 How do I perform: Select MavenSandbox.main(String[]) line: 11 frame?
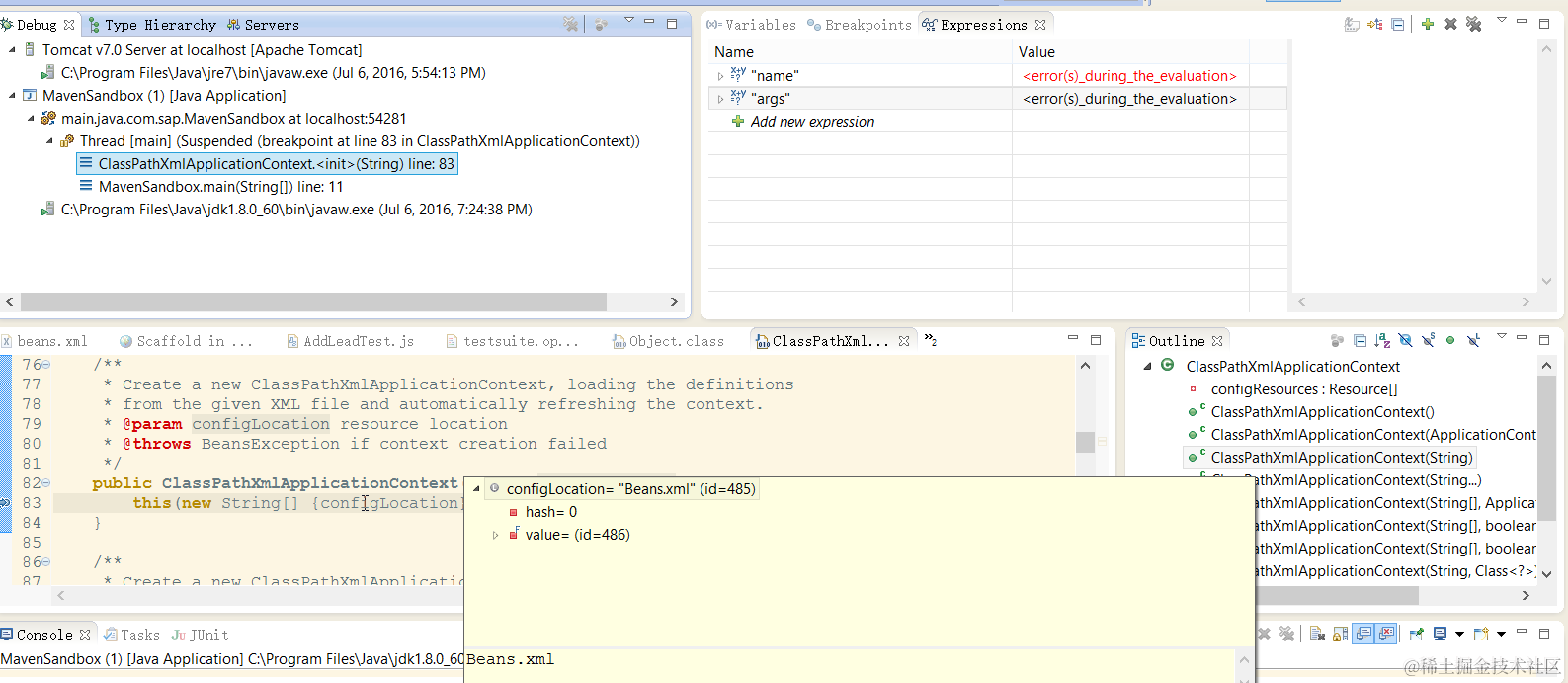220,187
